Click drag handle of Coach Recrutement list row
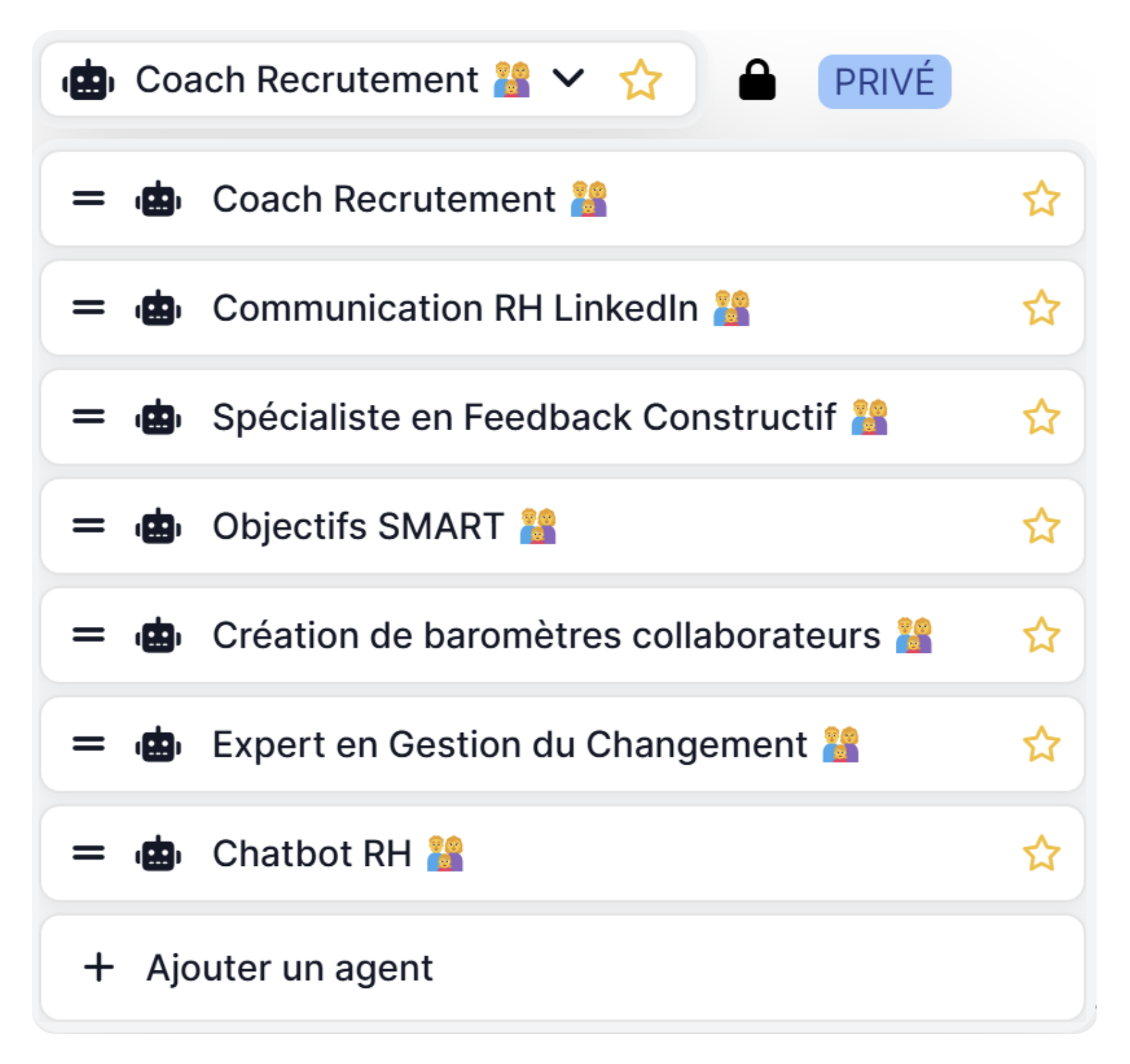The image size is (1130, 1064). point(89,199)
